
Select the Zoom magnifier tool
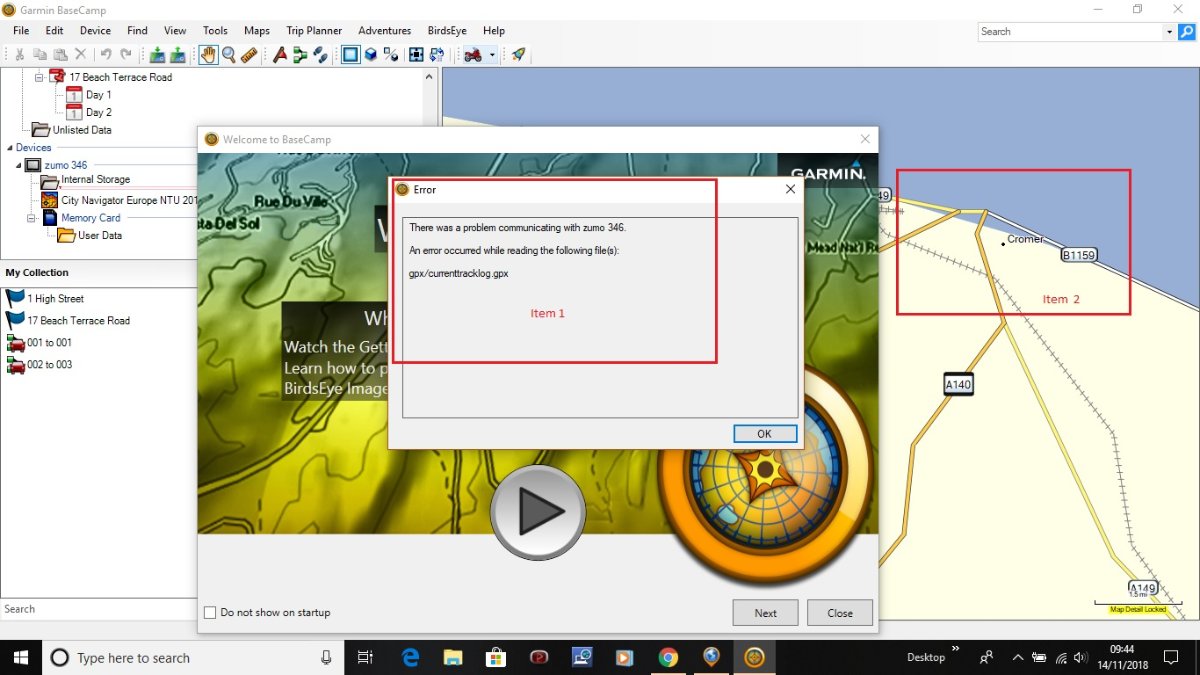pyautogui.click(x=229, y=55)
